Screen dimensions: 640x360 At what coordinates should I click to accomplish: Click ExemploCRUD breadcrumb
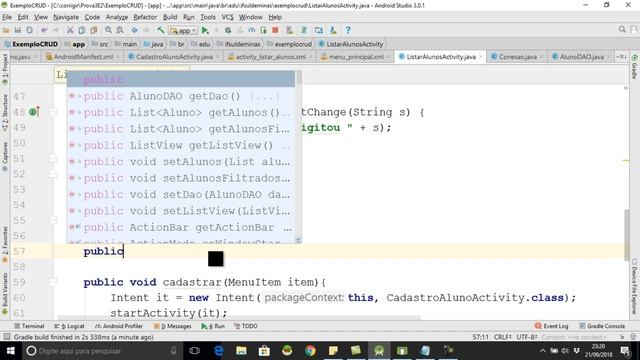click(31, 44)
